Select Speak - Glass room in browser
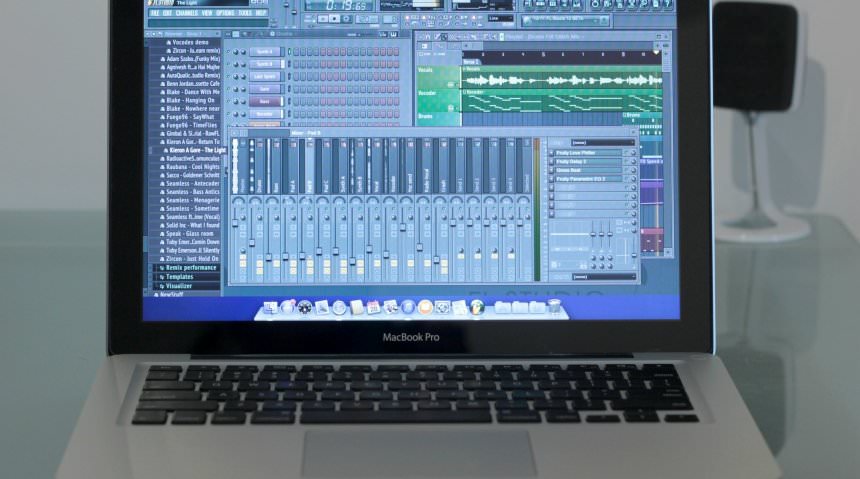860x479 pixels. tap(190, 233)
